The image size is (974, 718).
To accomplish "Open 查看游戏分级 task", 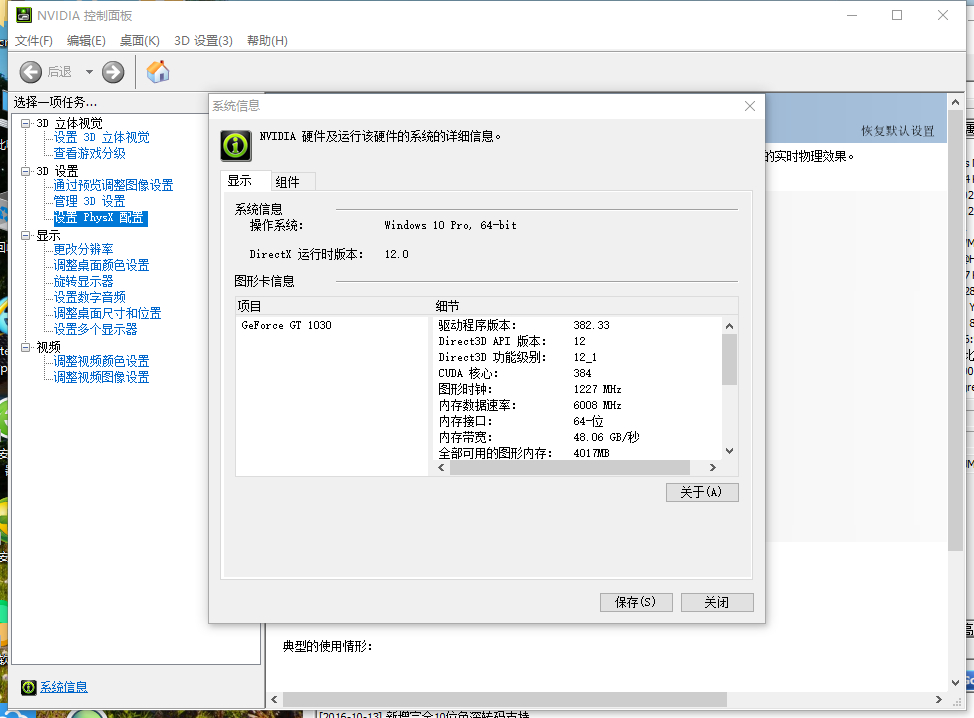I will pyautogui.click(x=89, y=153).
